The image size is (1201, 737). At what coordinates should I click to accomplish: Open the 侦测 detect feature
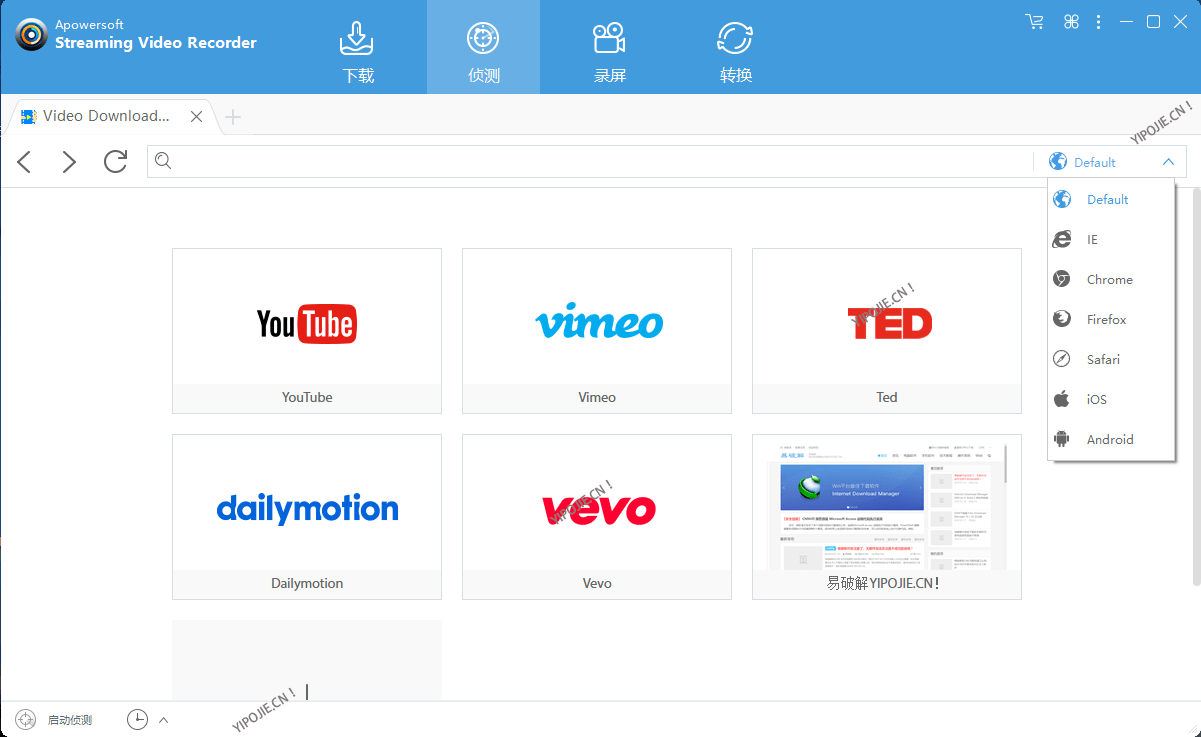483,47
